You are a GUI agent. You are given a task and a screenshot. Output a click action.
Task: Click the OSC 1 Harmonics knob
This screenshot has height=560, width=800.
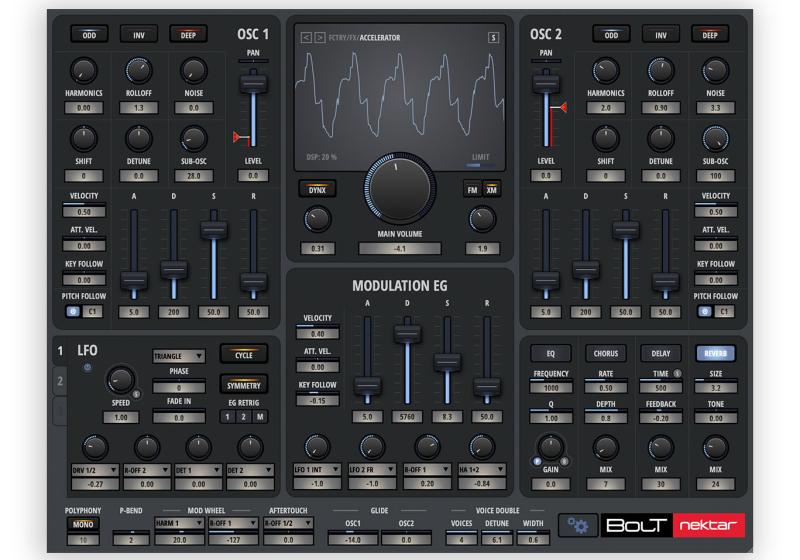[83, 70]
